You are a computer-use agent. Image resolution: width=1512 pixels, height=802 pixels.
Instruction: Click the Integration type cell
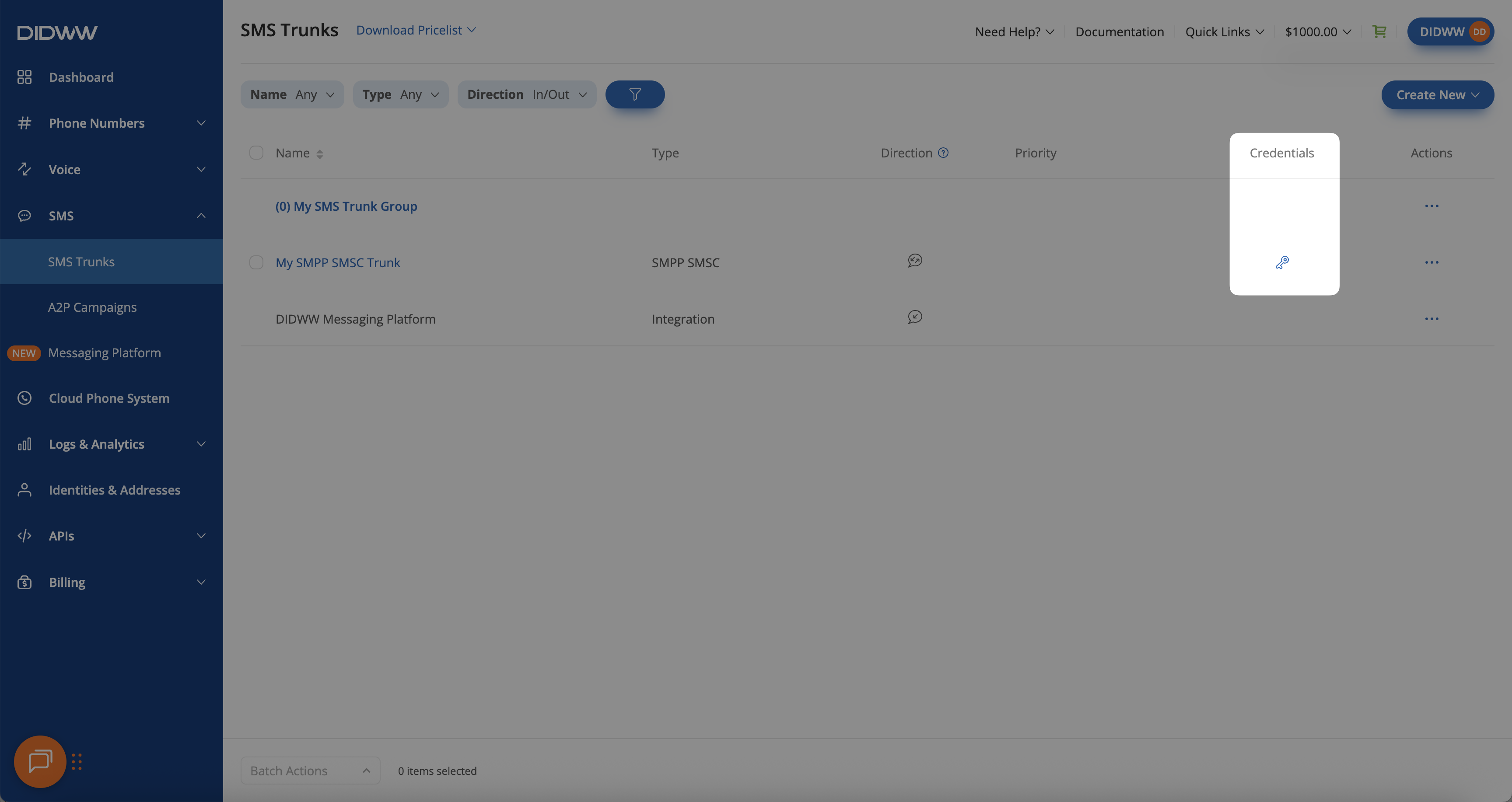point(683,319)
